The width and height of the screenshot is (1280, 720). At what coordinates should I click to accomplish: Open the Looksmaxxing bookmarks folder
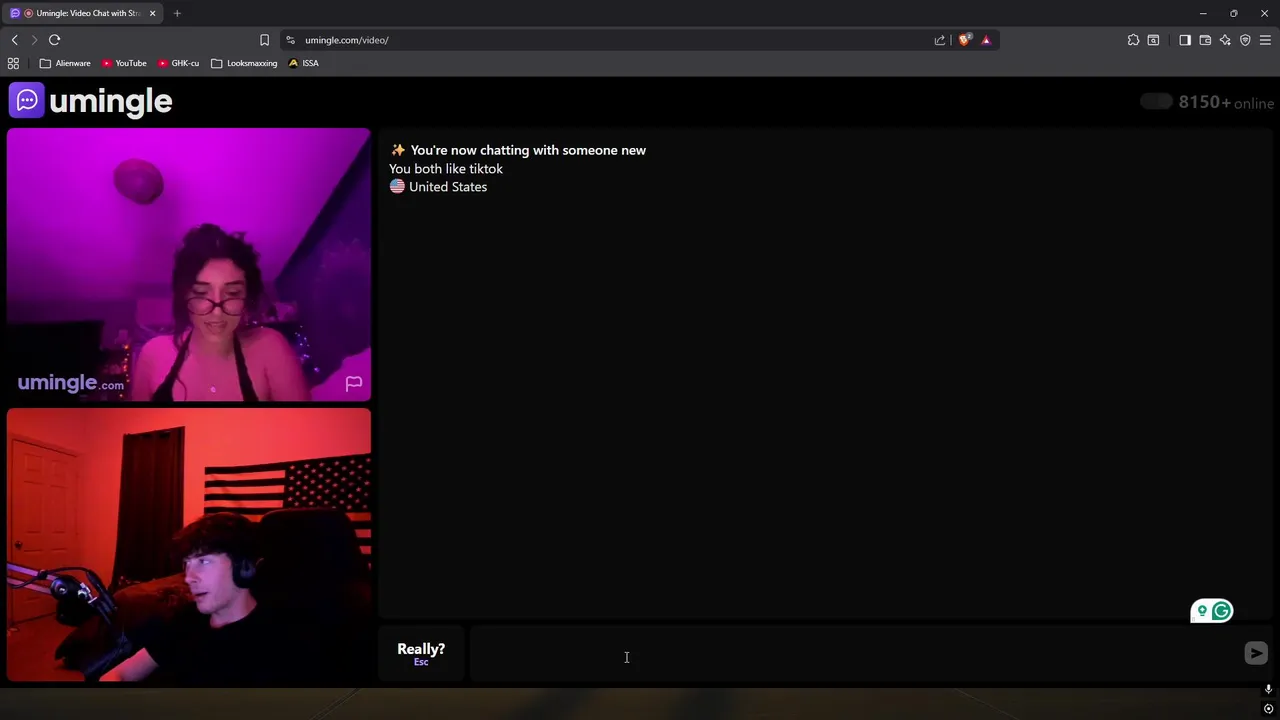click(244, 63)
